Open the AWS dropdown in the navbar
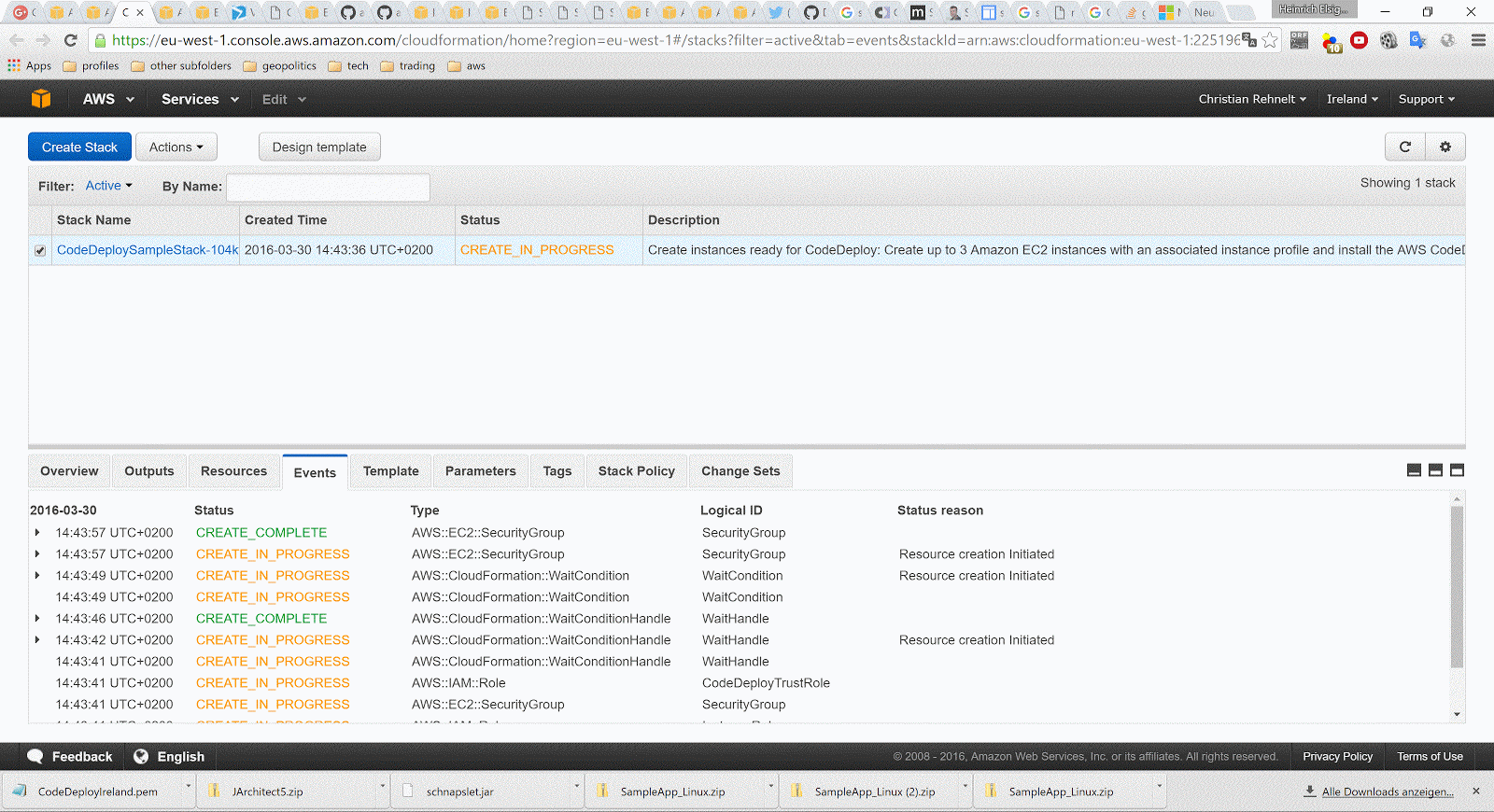This screenshot has height=812, width=1494. [108, 99]
